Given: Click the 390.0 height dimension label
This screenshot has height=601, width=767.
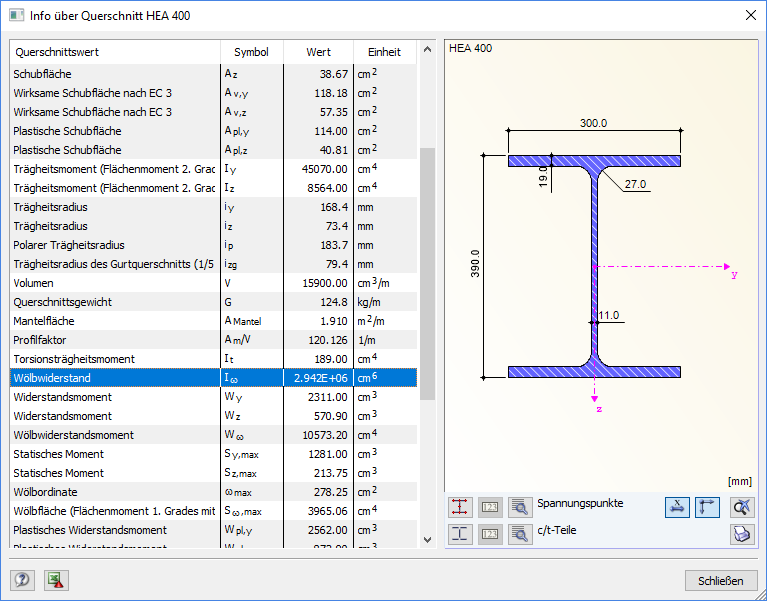Looking at the screenshot, I should [475, 264].
